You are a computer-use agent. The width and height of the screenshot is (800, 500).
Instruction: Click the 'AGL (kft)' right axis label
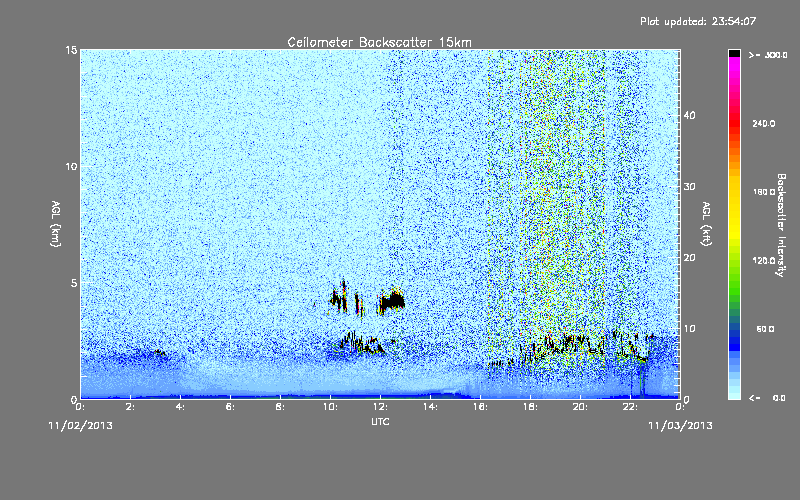pos(707,224)
